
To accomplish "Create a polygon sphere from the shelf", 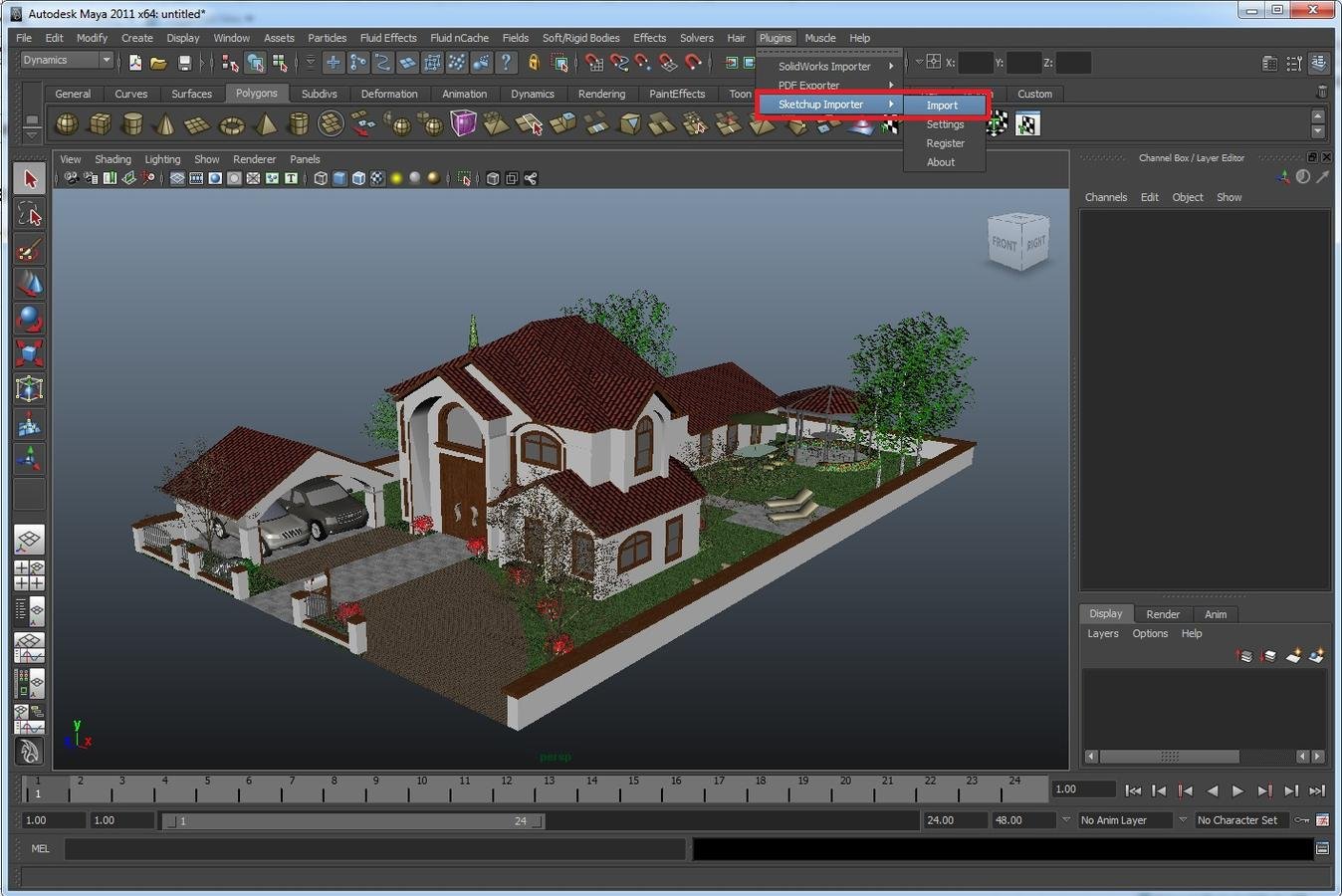I will point(67,124).
